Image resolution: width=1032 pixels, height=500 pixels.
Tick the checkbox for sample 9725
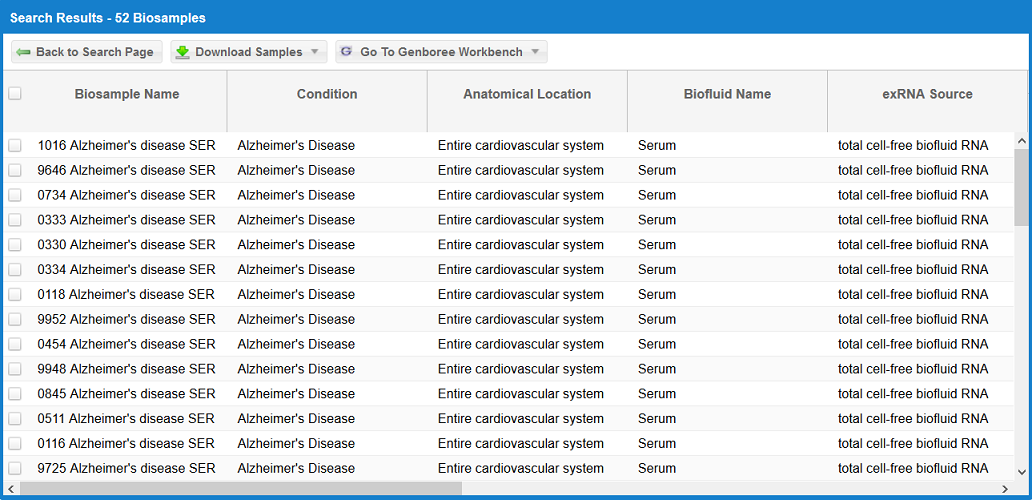click(15, 468)
